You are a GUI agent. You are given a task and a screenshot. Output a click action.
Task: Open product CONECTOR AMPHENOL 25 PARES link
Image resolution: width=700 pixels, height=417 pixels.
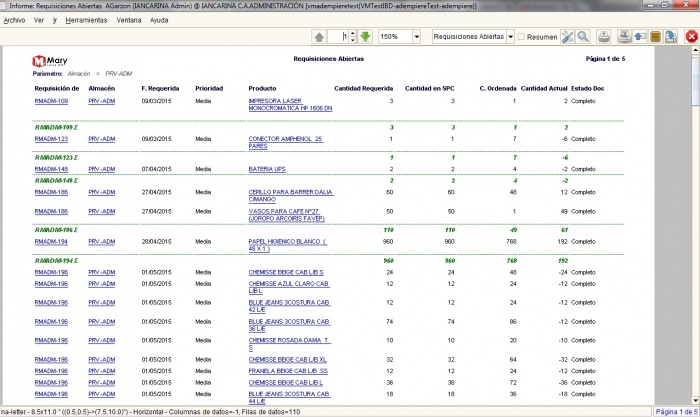(286, 142)
